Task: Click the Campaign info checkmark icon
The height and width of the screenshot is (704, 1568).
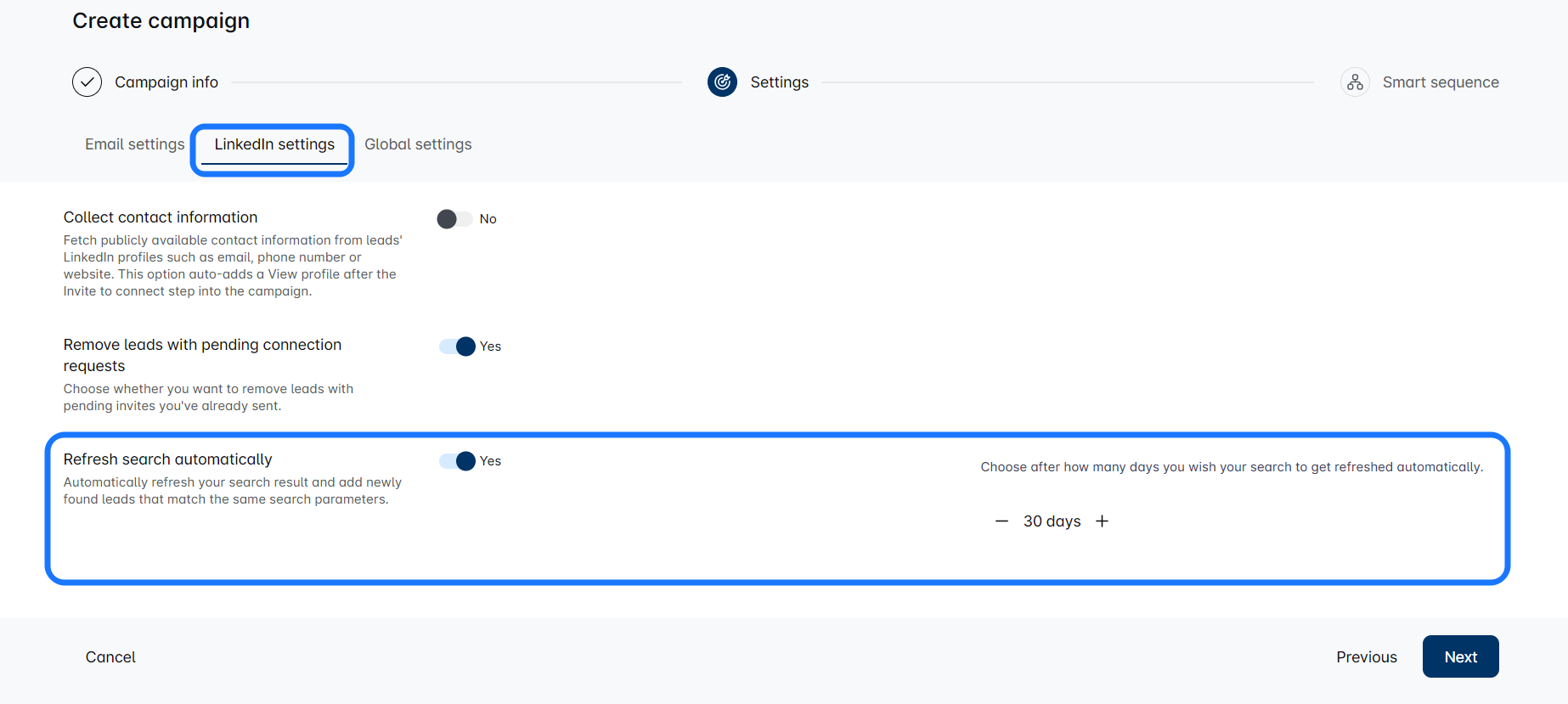Action: (x=87, y=82)
